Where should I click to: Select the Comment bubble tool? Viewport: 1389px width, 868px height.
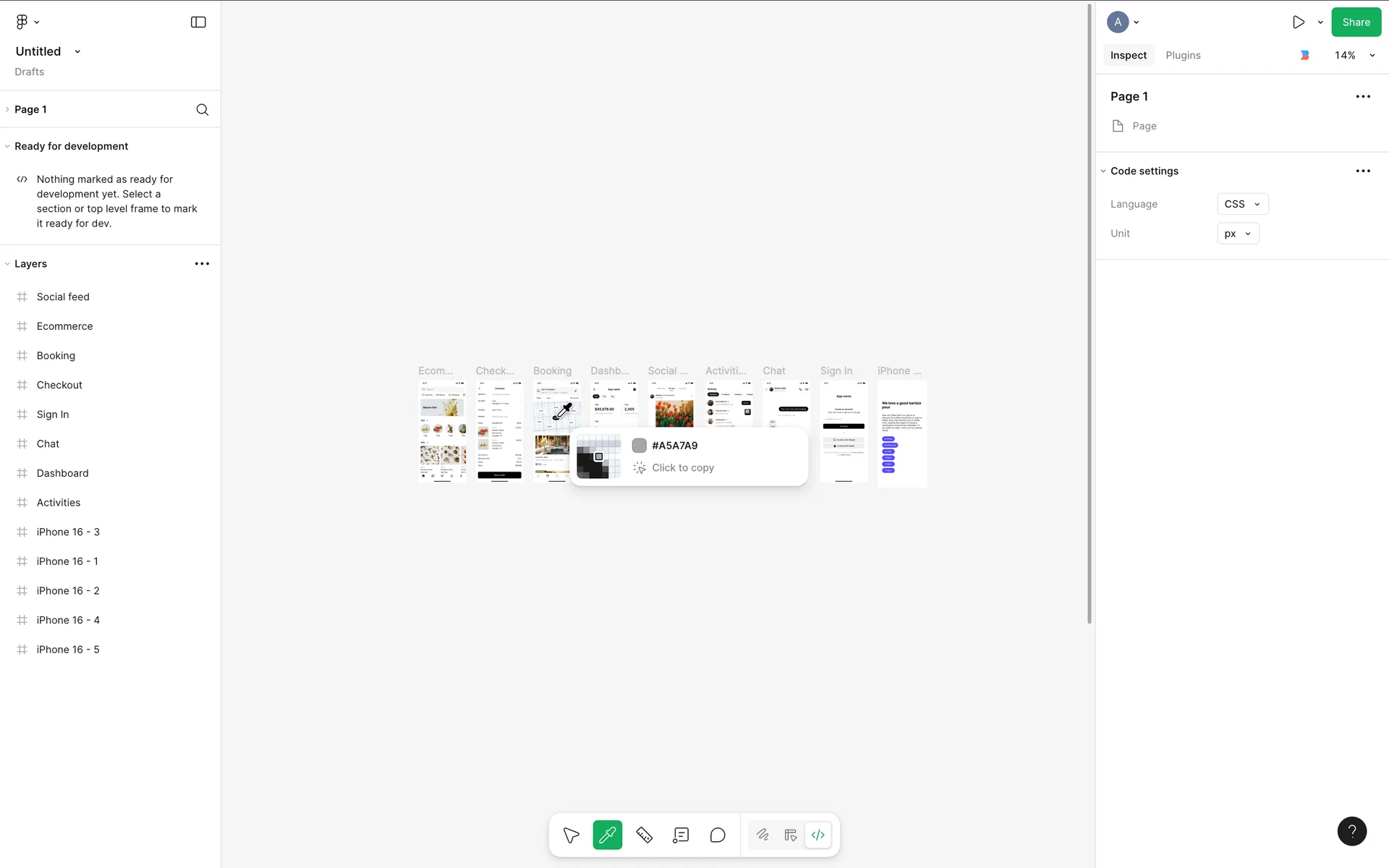pos(718,835)
